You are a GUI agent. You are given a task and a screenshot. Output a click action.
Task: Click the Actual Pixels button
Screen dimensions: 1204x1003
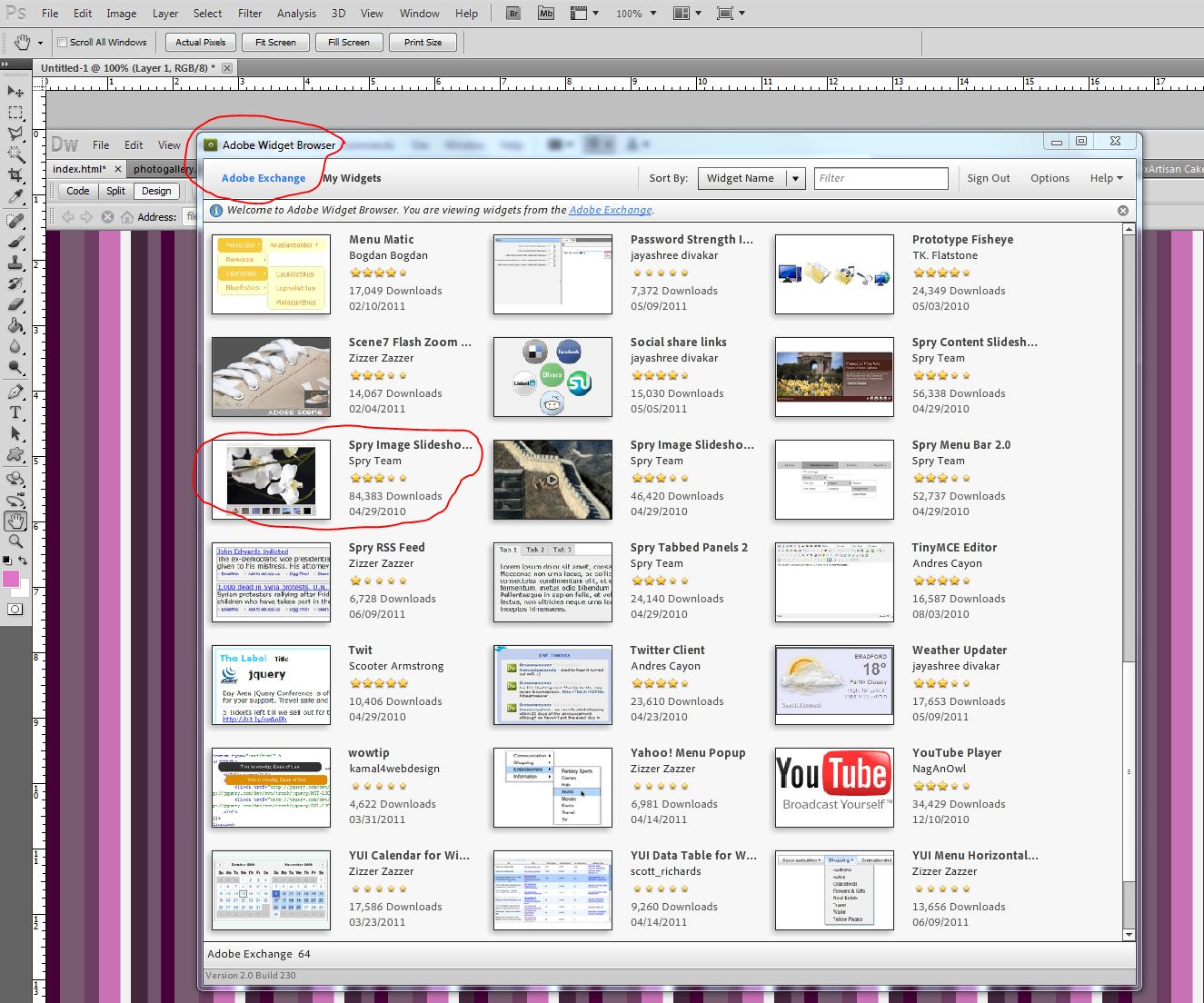[x=201, y=42]
